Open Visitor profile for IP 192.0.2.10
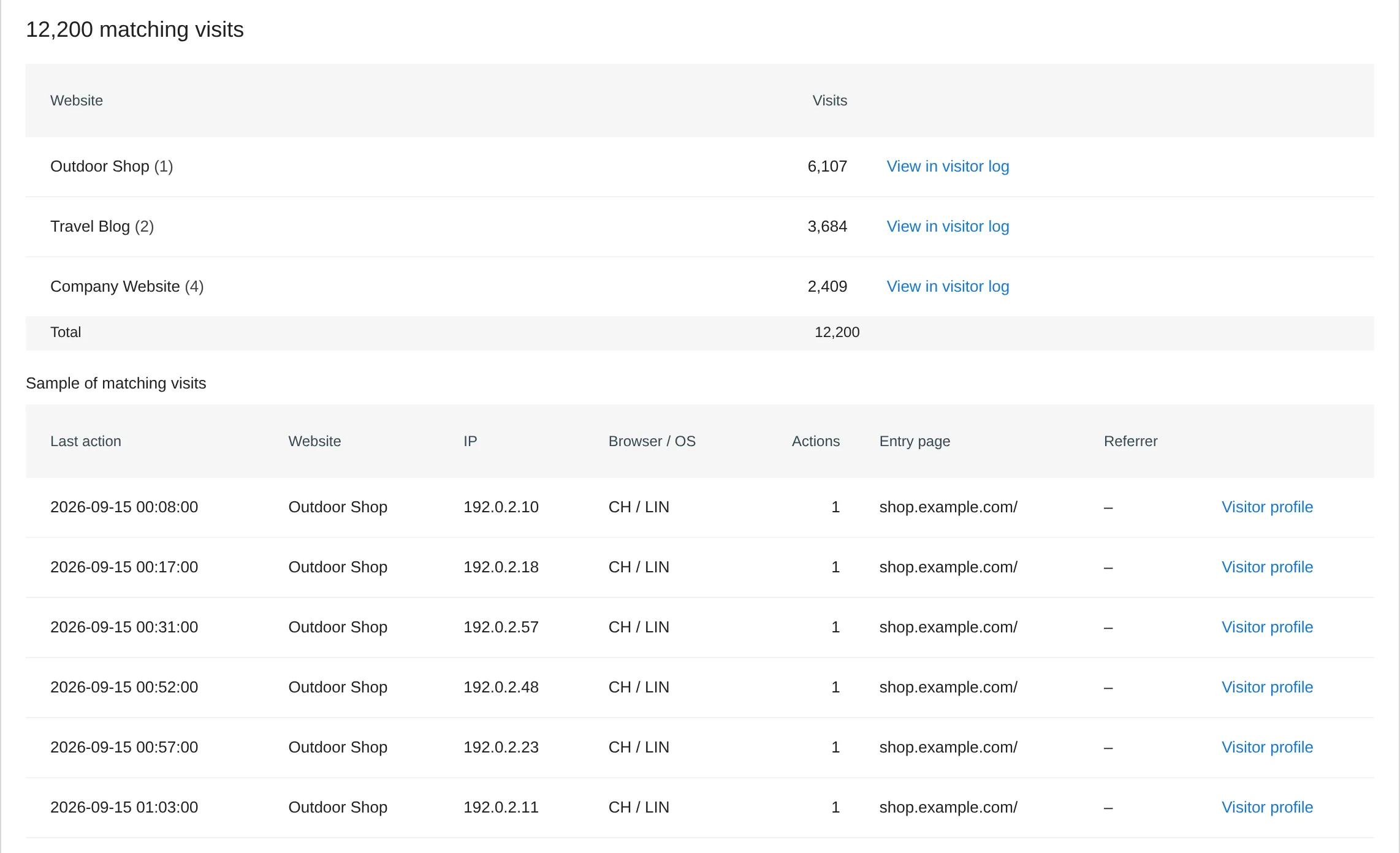 click(1267, 507)
